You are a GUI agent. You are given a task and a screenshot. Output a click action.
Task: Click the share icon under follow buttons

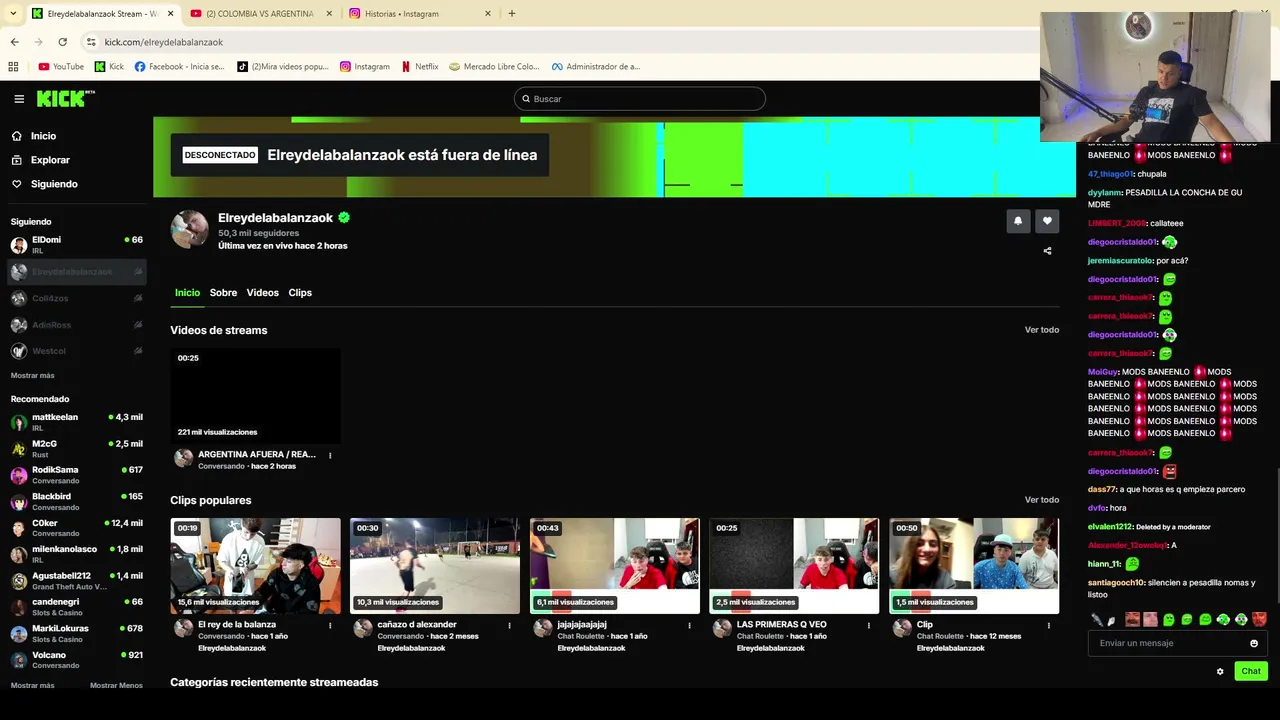point(1047,251)
